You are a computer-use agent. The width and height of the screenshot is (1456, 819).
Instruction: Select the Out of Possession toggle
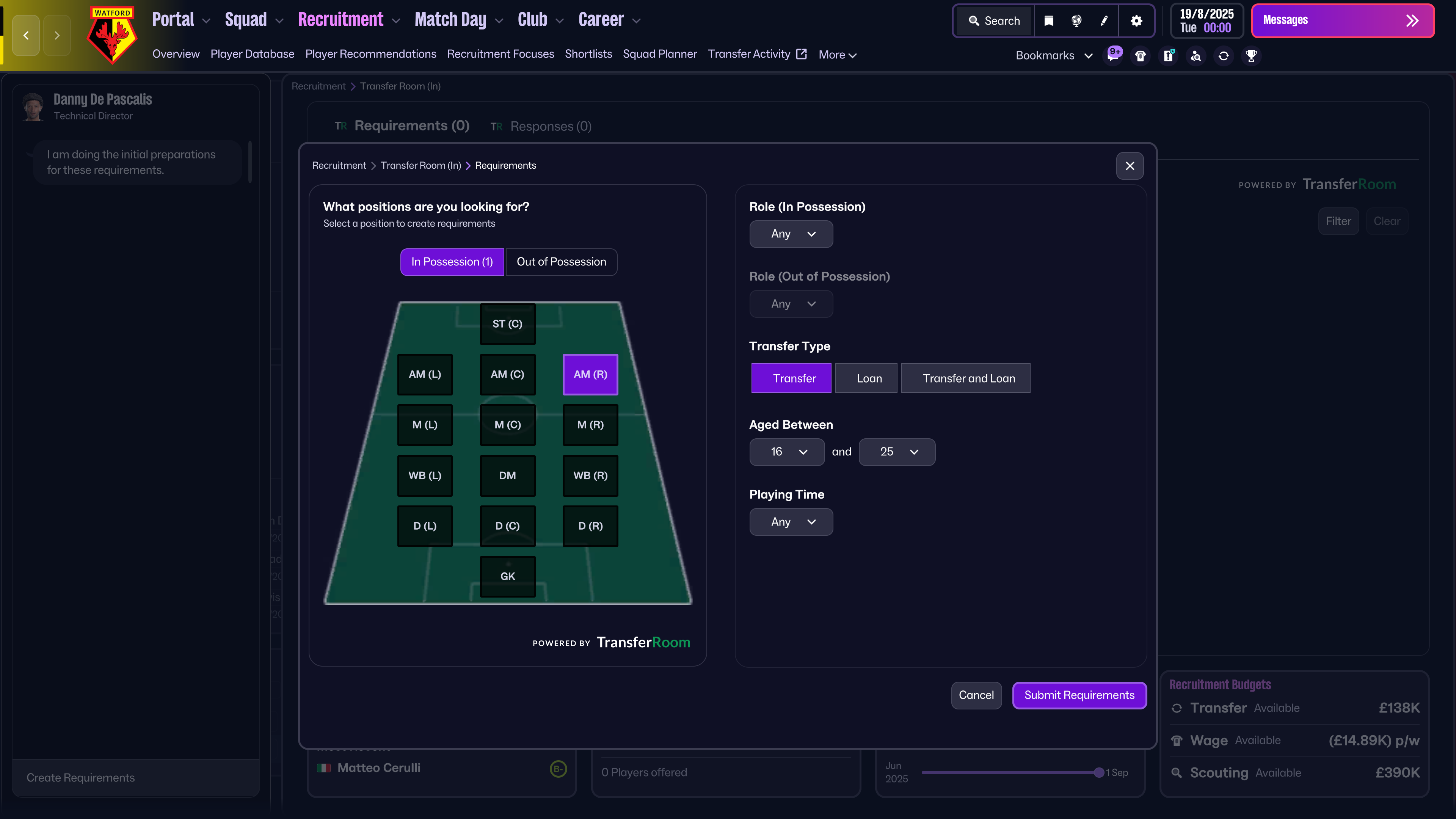click(x=561, y=262)
